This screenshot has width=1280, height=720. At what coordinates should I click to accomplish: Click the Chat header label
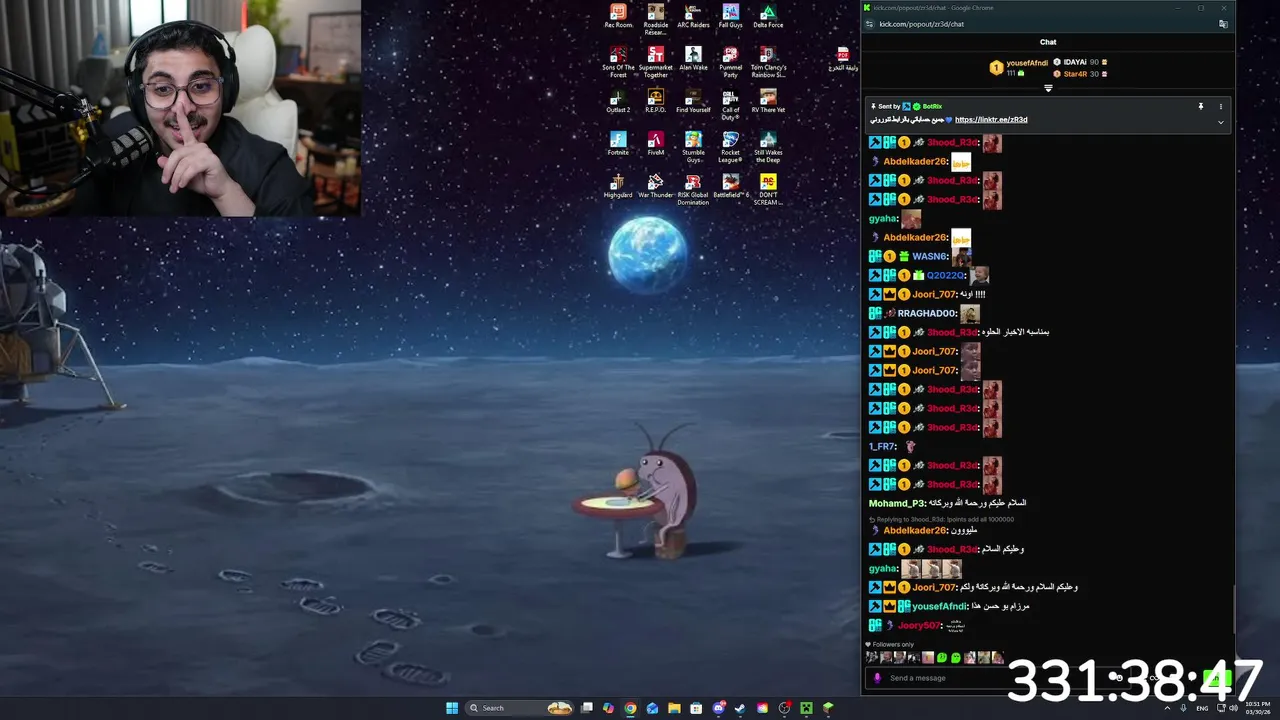[1048, 42]
